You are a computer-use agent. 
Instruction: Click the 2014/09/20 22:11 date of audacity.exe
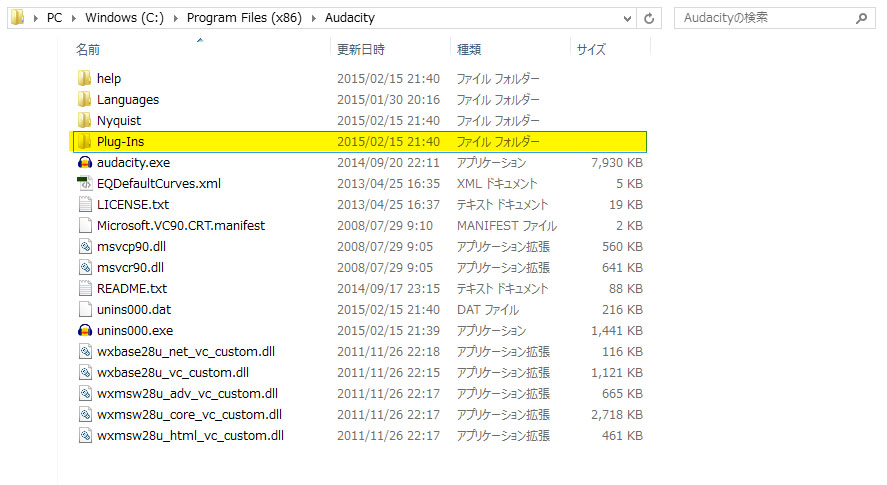[388, 163]
